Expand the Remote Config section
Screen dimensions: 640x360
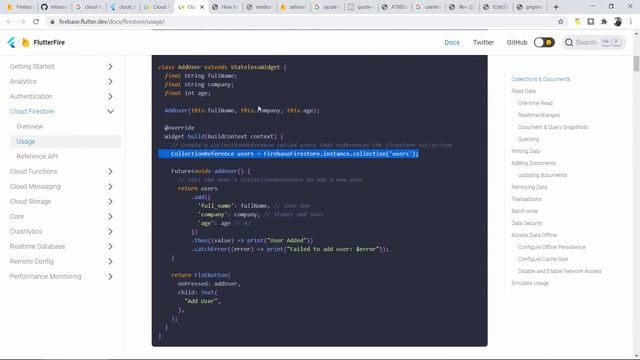(x=110, y=262)
